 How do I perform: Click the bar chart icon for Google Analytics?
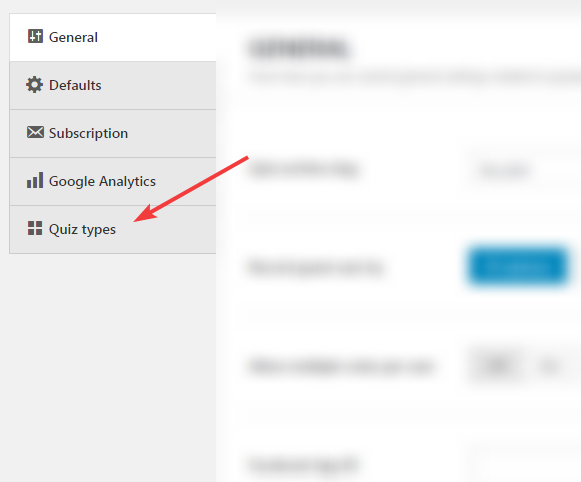35,180
